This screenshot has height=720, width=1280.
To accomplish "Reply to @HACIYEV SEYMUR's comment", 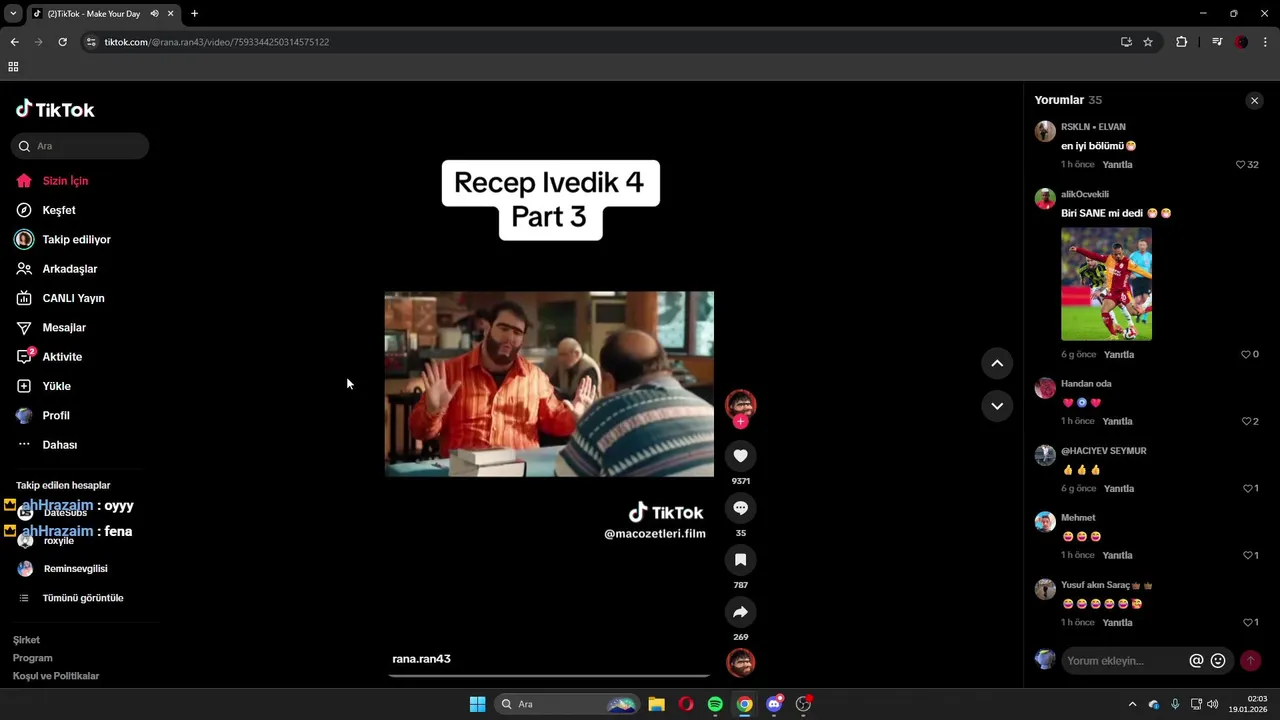I will click(x=1118, y=488).
